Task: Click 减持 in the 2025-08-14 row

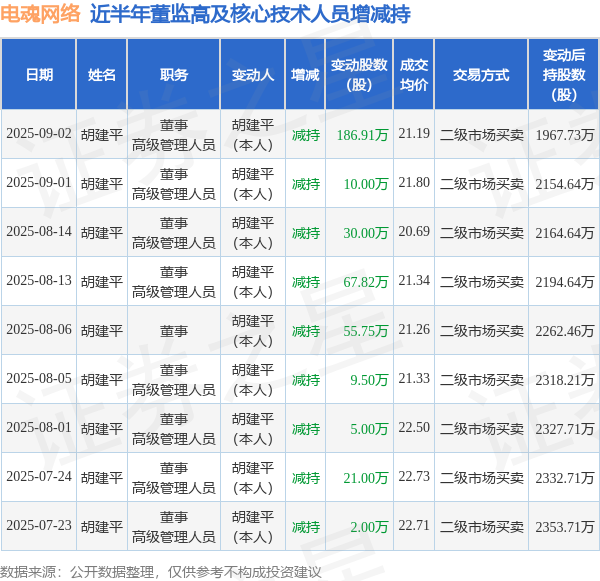Action: coord(306,233)
